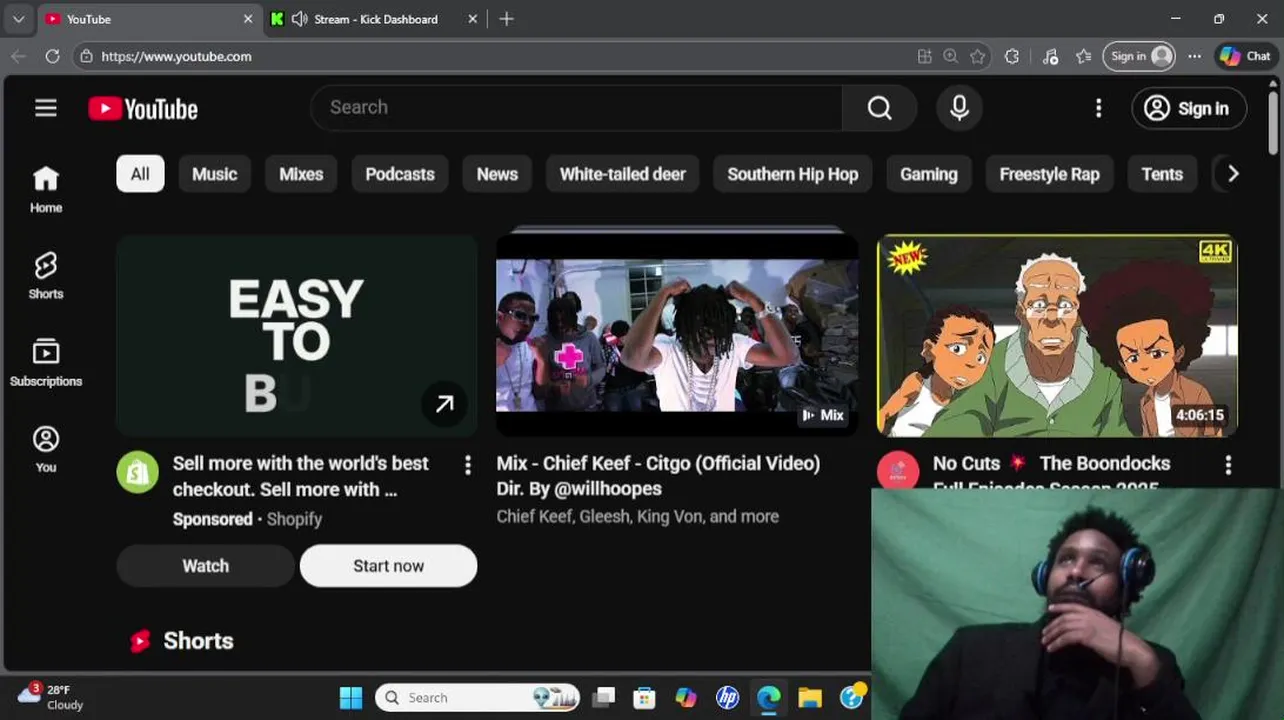Select the Mixes filter chip

click(301, 174)
